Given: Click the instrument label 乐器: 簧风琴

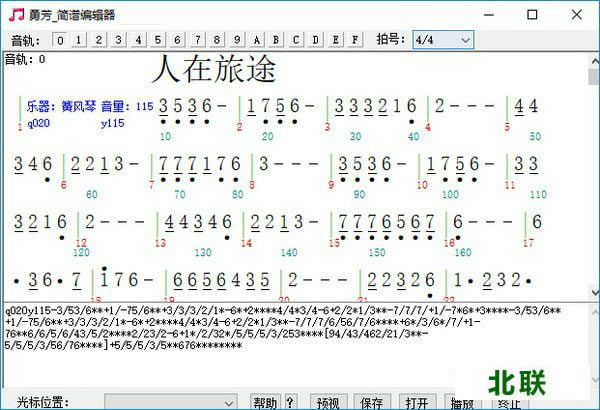Looking at the screenshot, I should click(61, 106).
